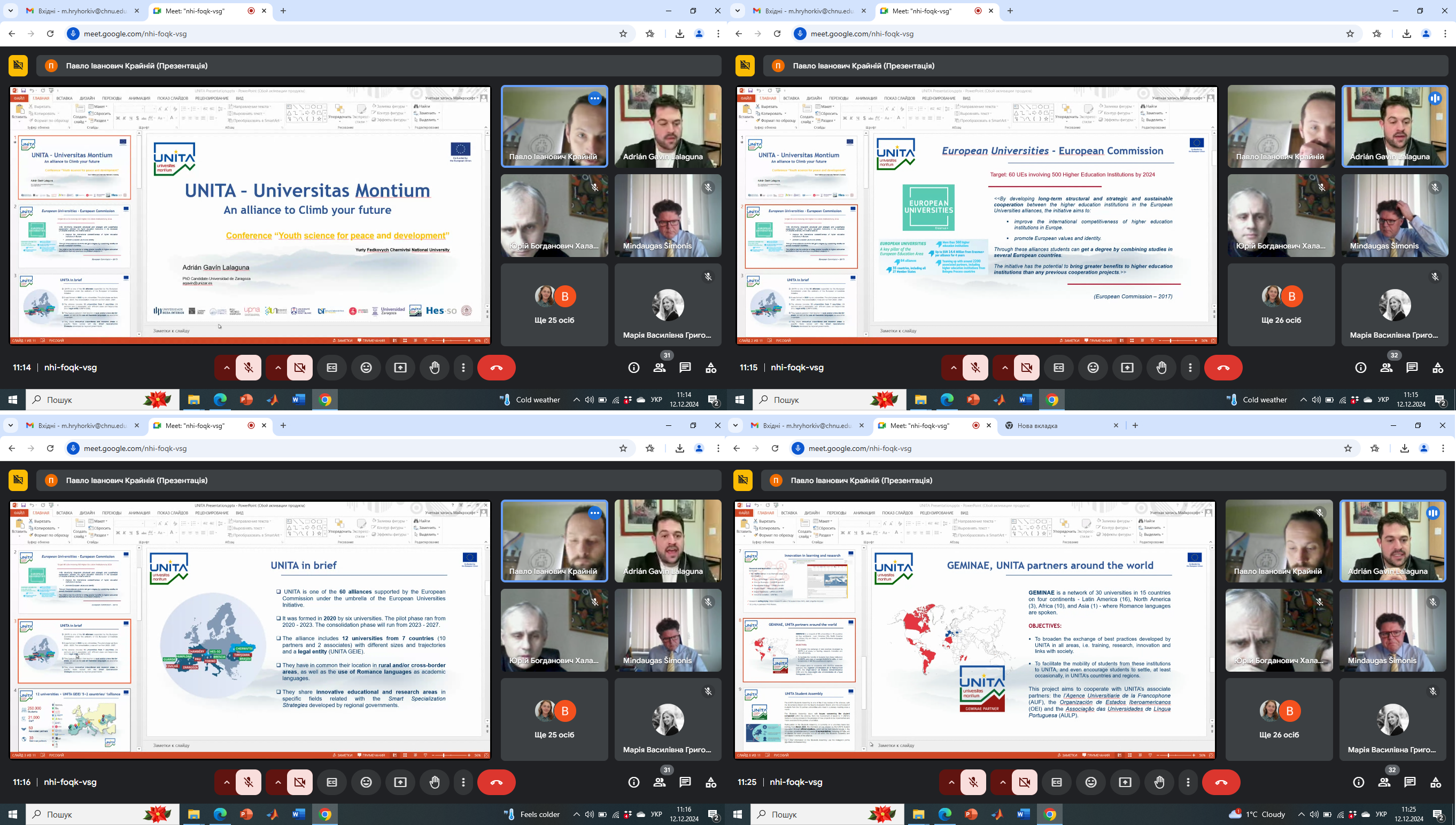The height and width of the screenshot is (825, 1456).
Task: Expand video settings chevron in 11:15 Meet window
Action: 1004,368
